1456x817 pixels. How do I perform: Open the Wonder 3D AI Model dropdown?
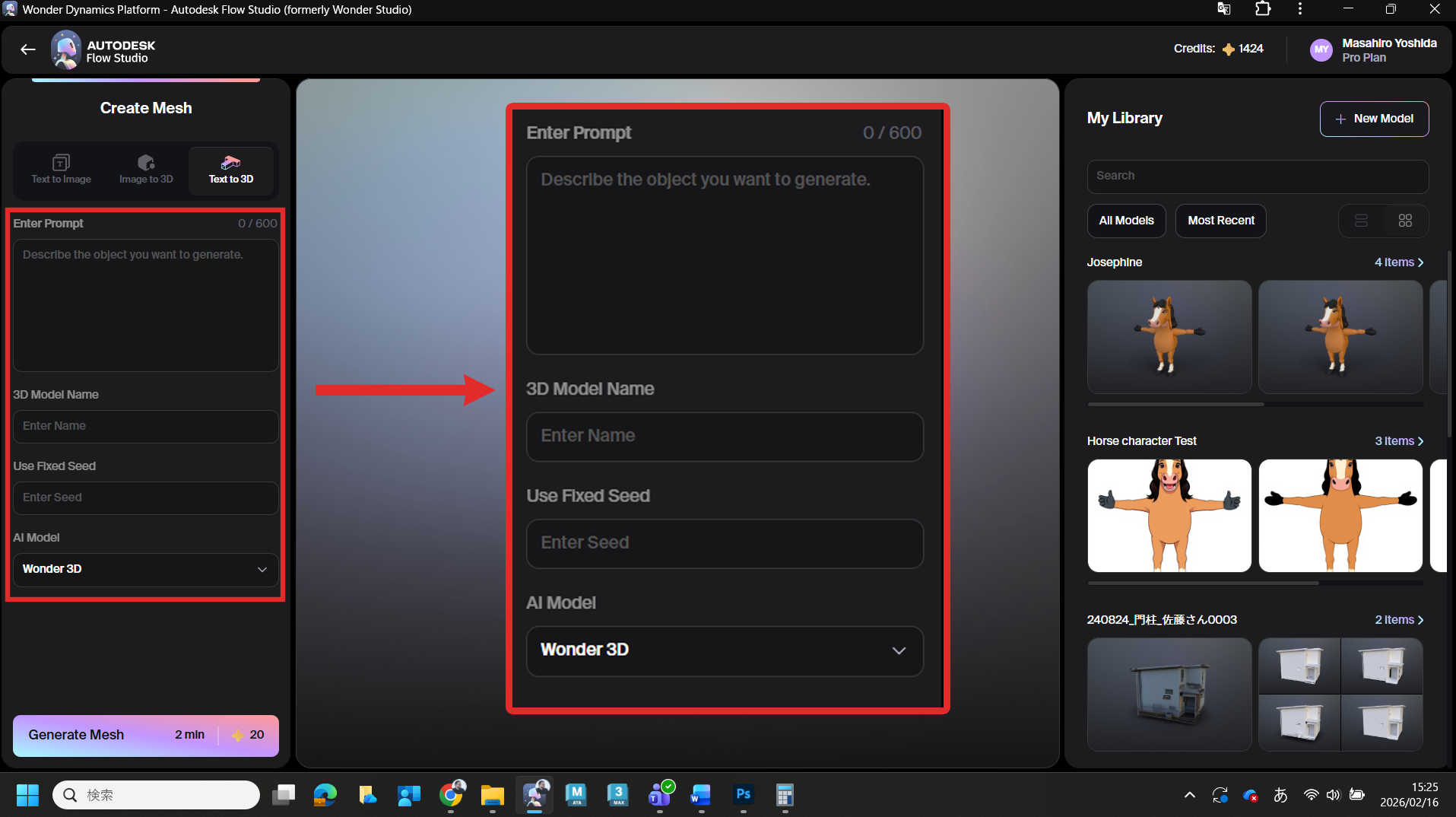click(x=145, y=569)
